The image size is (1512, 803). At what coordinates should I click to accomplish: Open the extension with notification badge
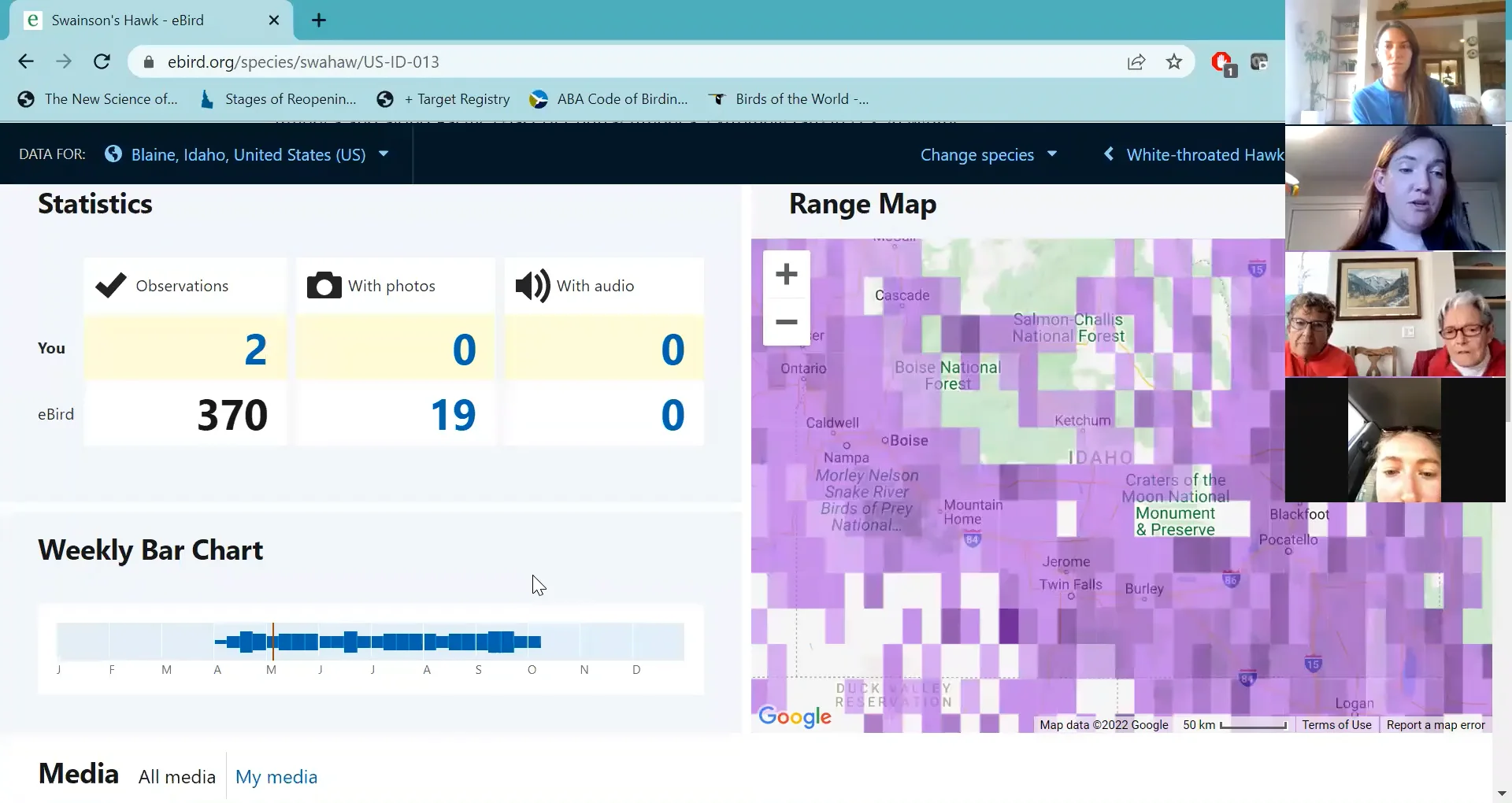1222,61
